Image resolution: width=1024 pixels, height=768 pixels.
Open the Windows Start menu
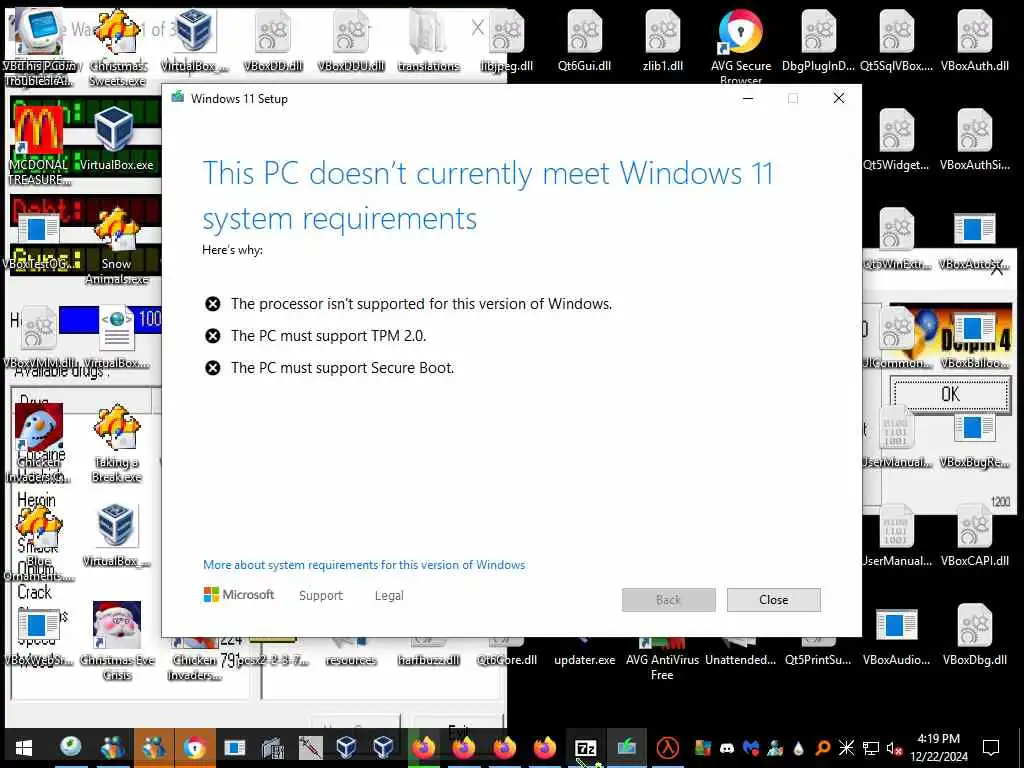24,748
